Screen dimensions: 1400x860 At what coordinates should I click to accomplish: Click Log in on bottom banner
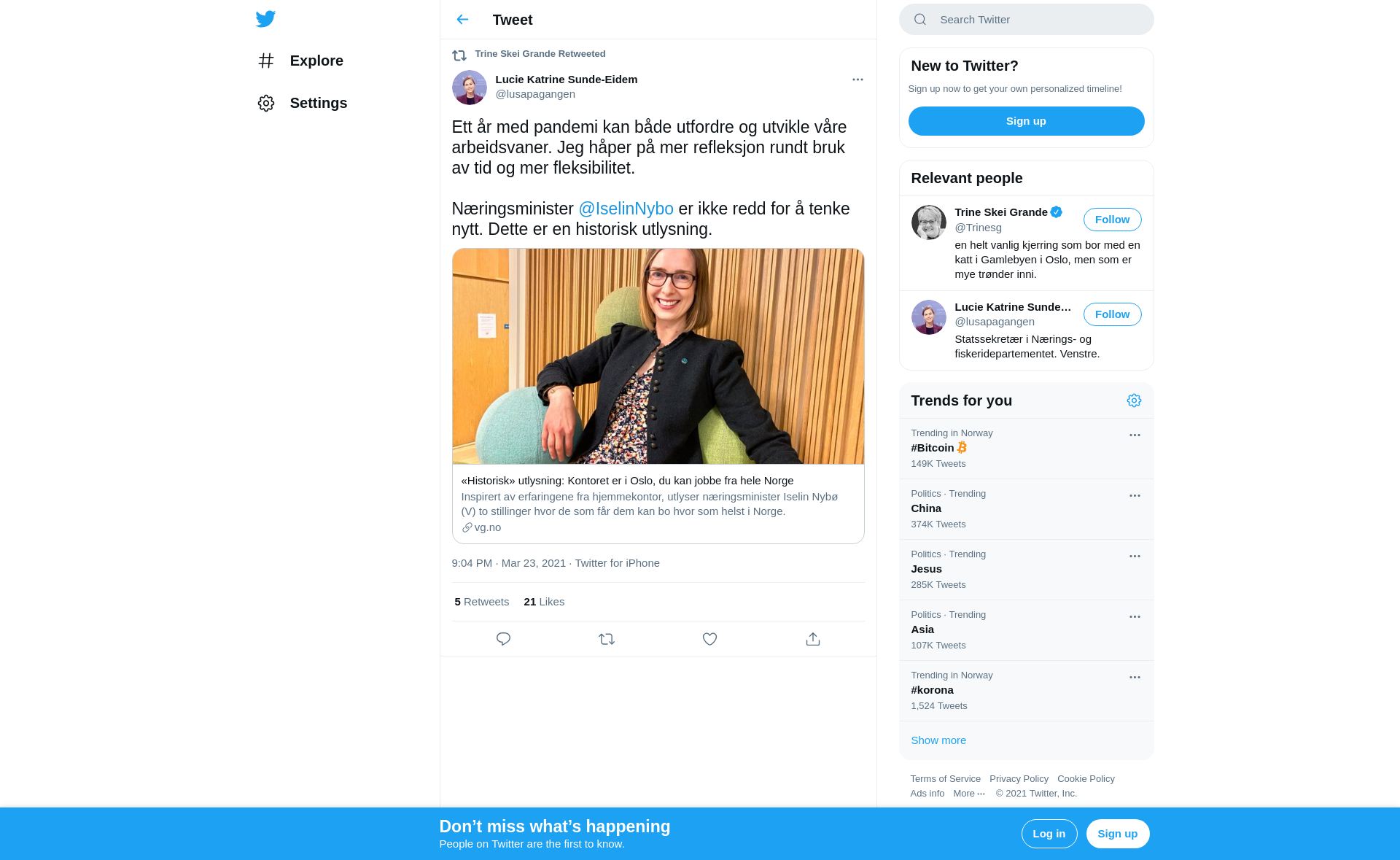[1049, 834]
